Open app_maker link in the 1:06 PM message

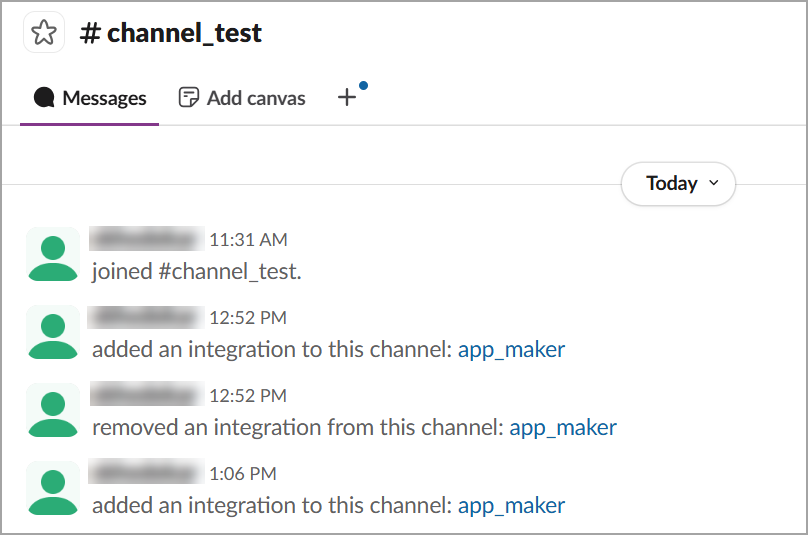(511, 506)
